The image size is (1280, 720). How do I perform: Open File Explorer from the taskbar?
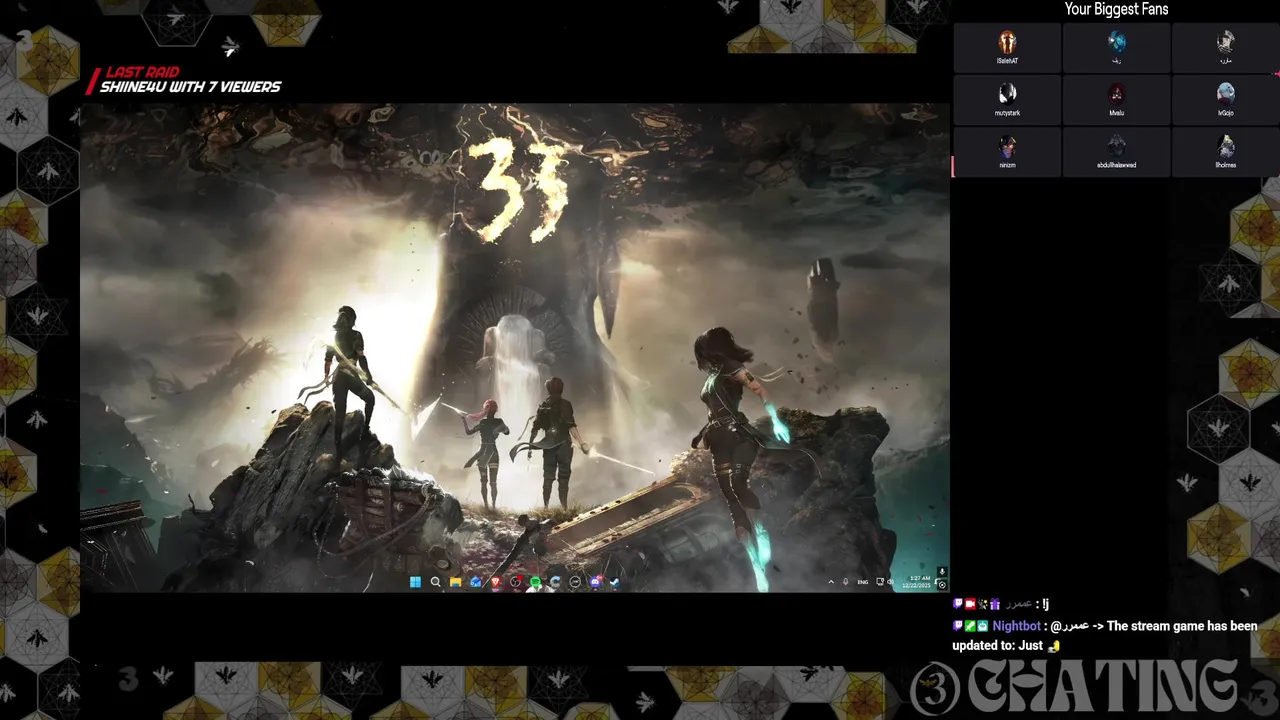click(455, 582)
